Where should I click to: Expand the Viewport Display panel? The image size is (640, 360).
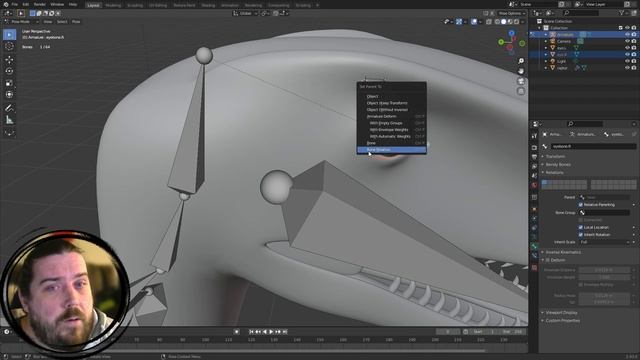(x=561, y=313)
